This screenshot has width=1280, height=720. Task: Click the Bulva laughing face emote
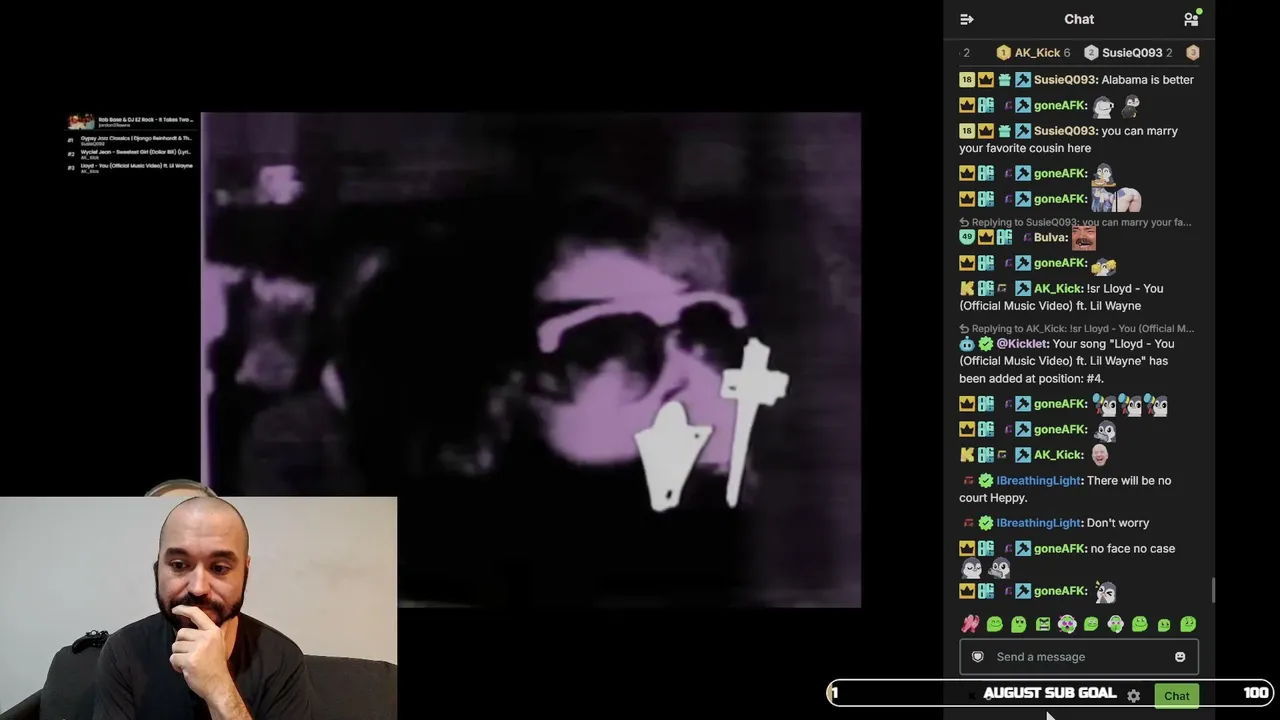(x=1083, y=238)
